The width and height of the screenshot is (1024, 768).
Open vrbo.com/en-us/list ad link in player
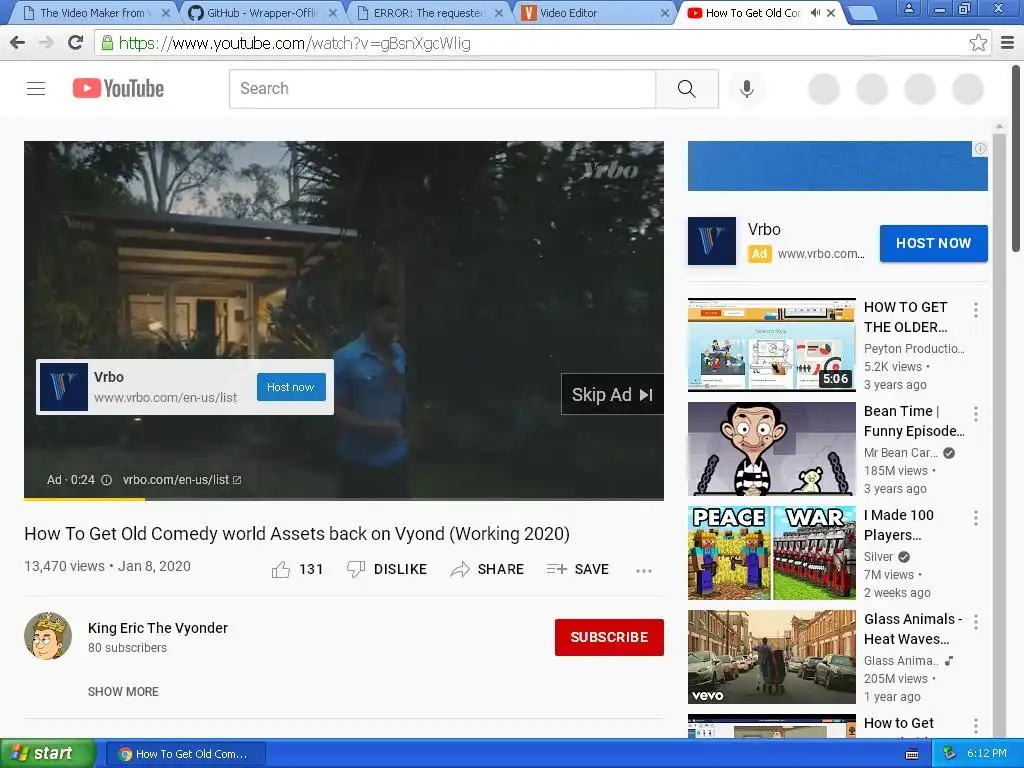point(182,480)
